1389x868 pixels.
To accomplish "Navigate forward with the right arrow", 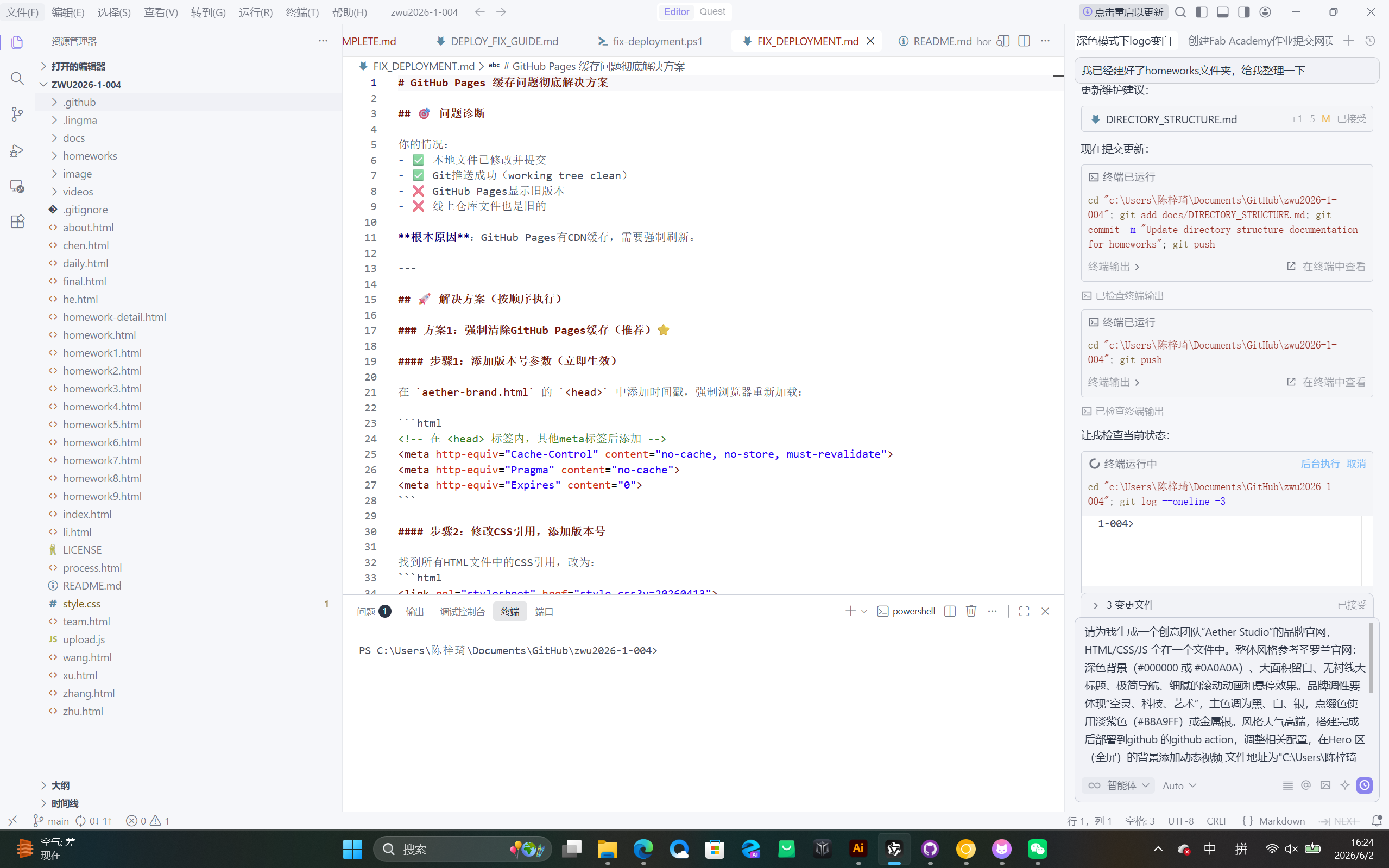I will [501, 11].
